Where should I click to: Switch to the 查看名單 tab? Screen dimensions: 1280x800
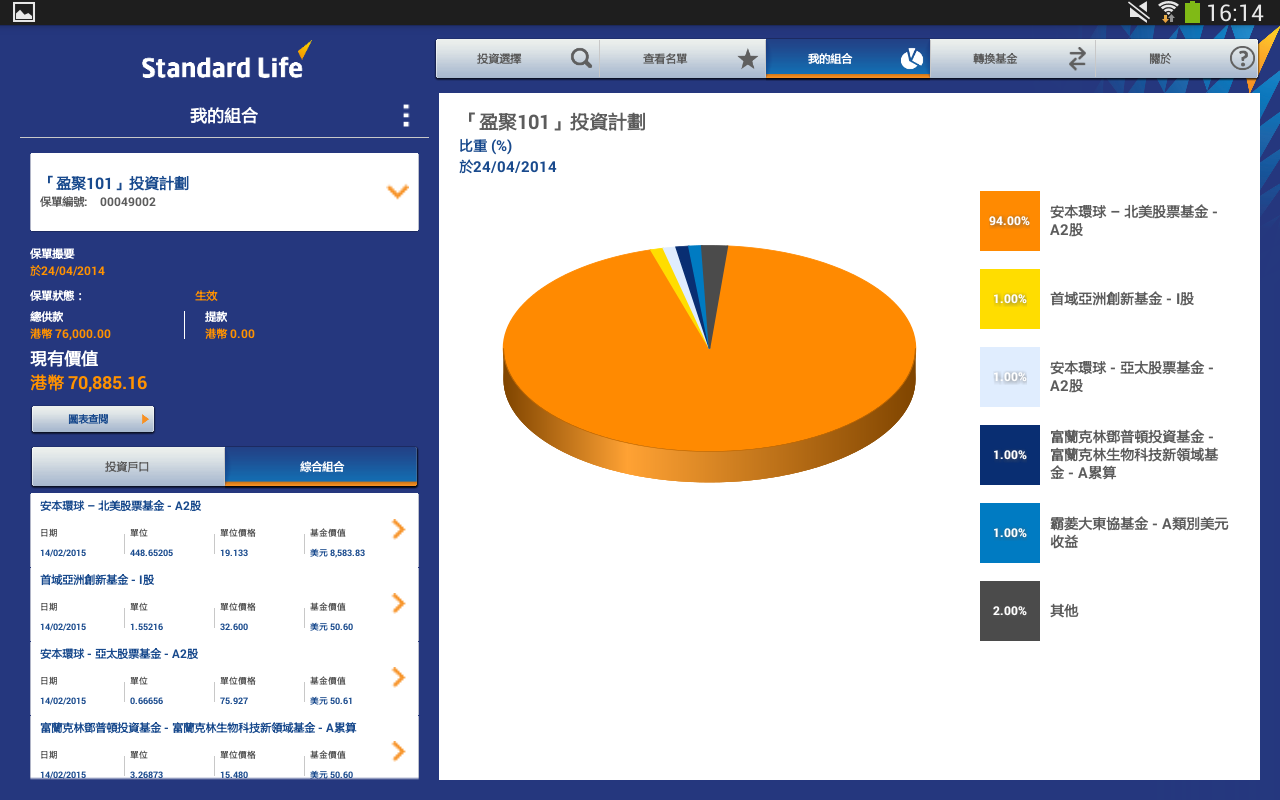683,59
